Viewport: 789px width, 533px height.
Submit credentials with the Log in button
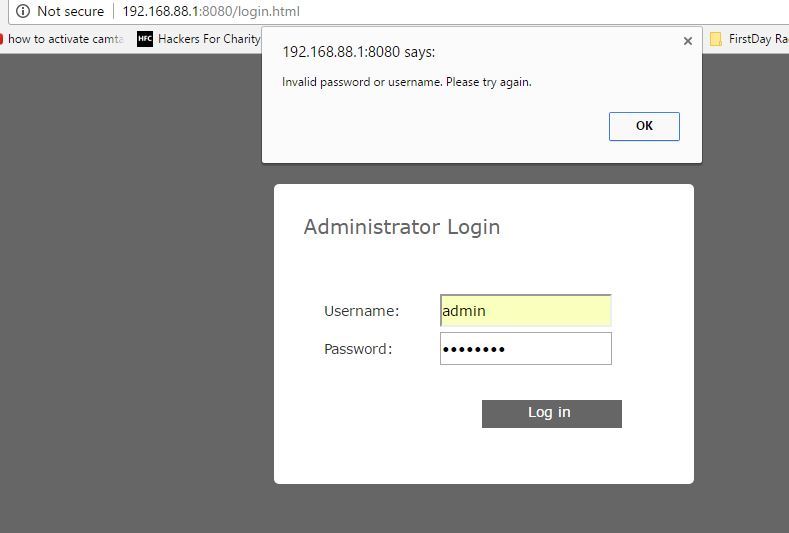click(551, 414)
